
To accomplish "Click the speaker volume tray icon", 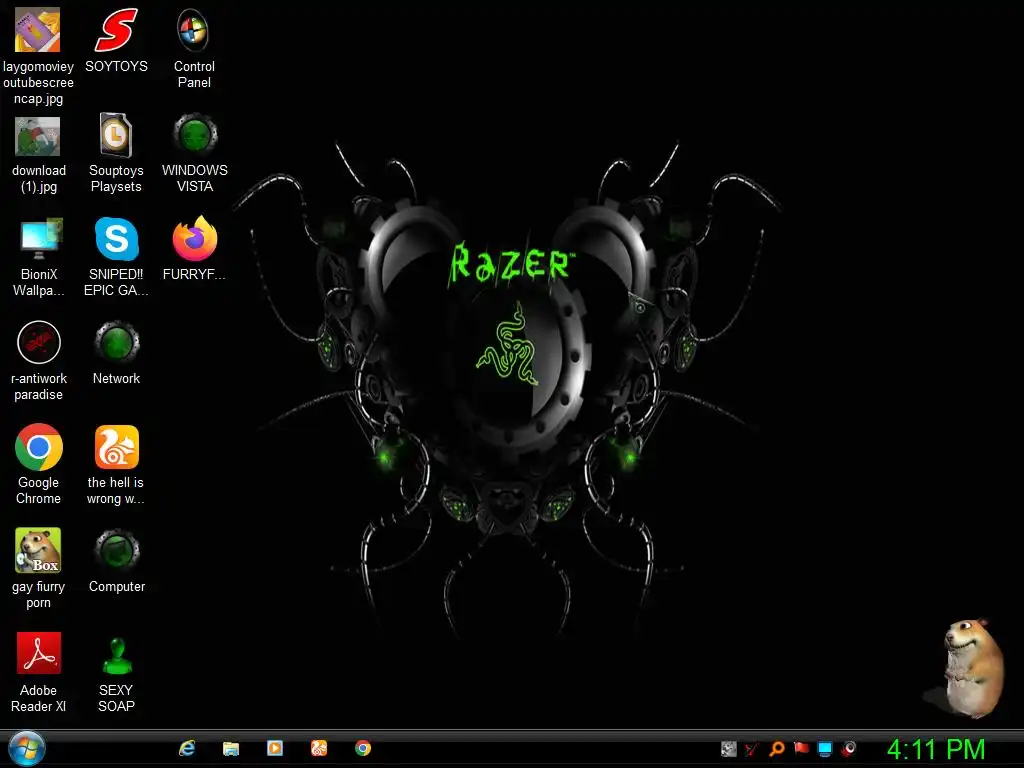I will [849, 749].
